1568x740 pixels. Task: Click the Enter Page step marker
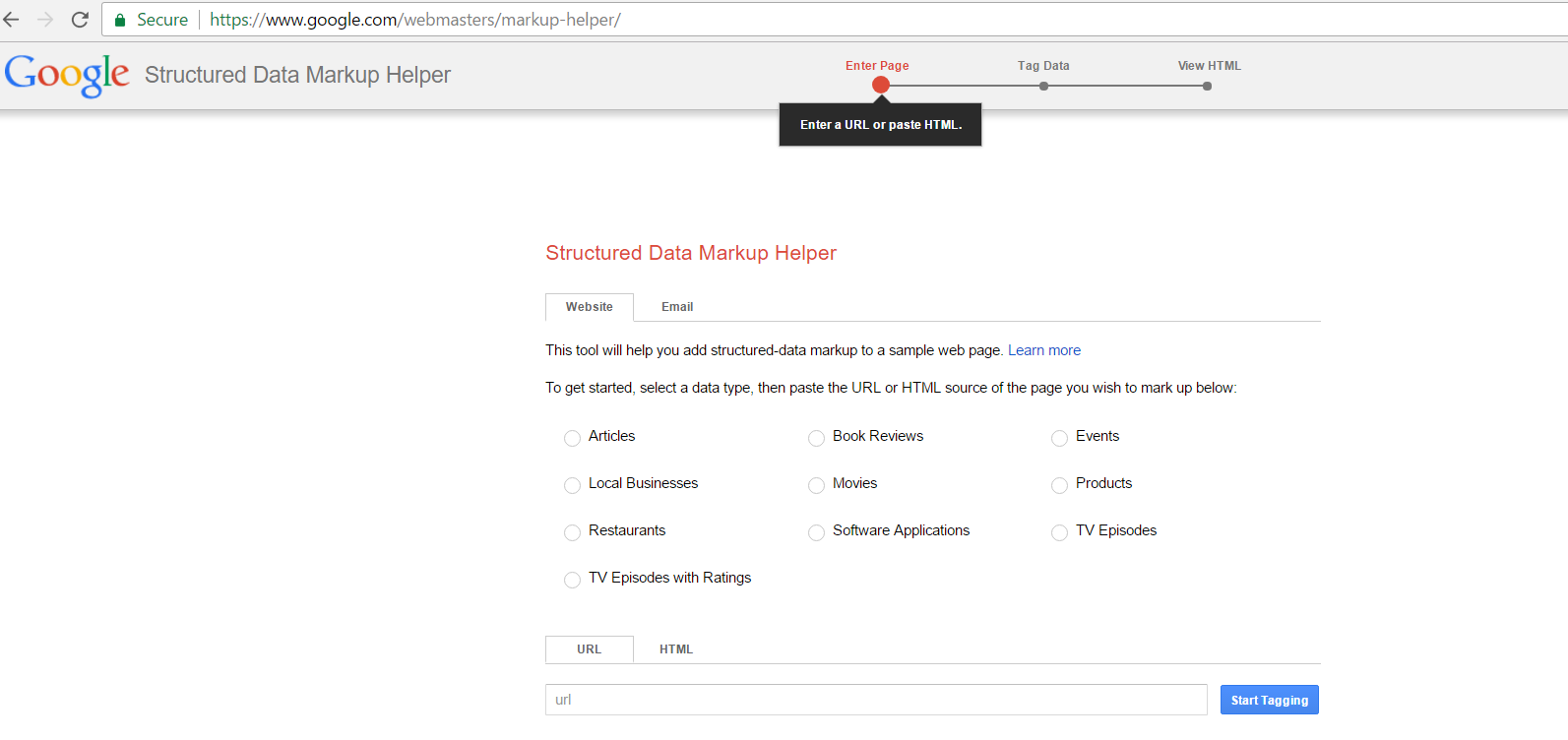(x=880, y=85)
